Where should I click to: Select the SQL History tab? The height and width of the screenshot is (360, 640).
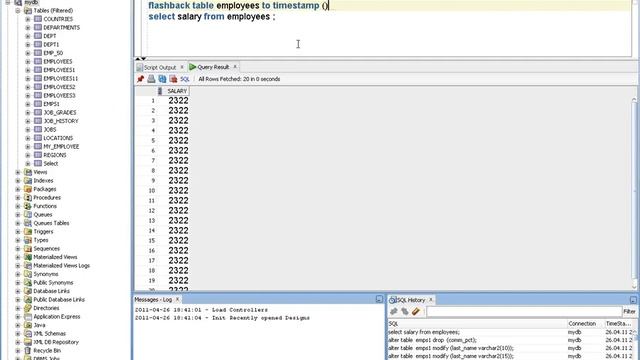[x=411, y=300]
